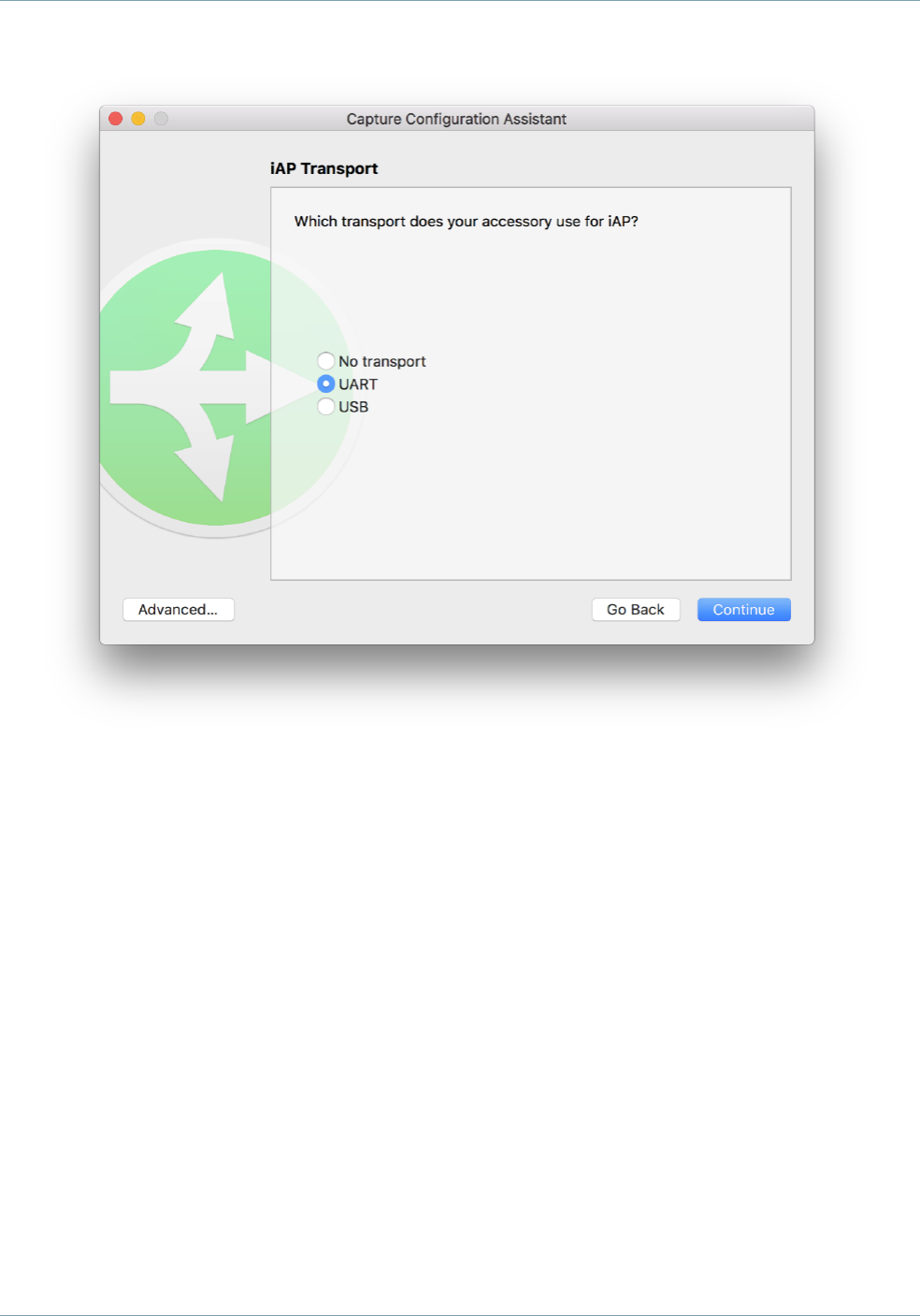Click the "No transport" label text
This screenshot has height=1316, width=920.
381,361
